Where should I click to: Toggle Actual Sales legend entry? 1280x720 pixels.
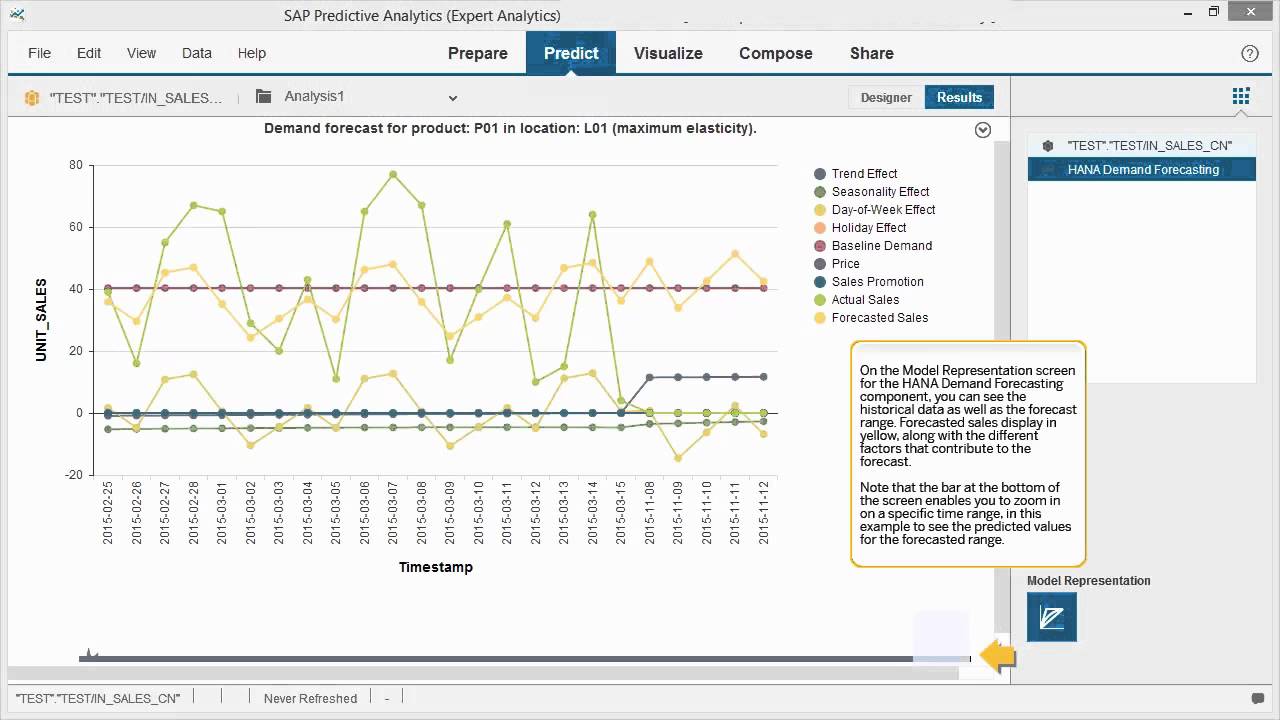point(857,300)
